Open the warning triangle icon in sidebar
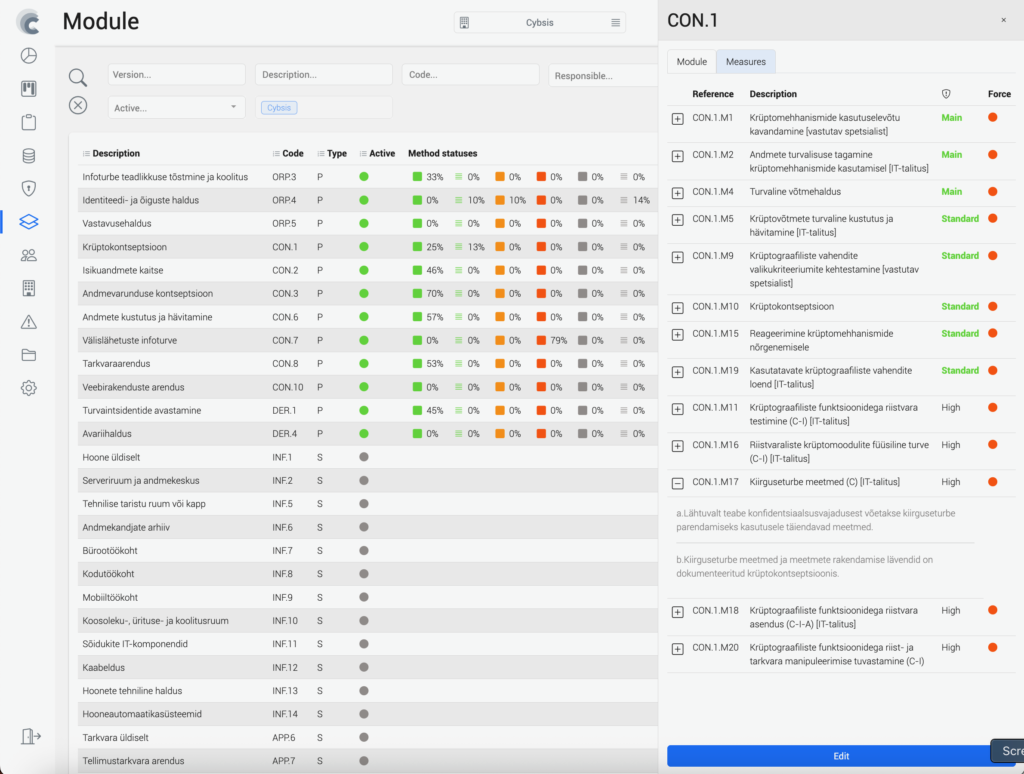The image size is (1024, 774). (28, 322)
